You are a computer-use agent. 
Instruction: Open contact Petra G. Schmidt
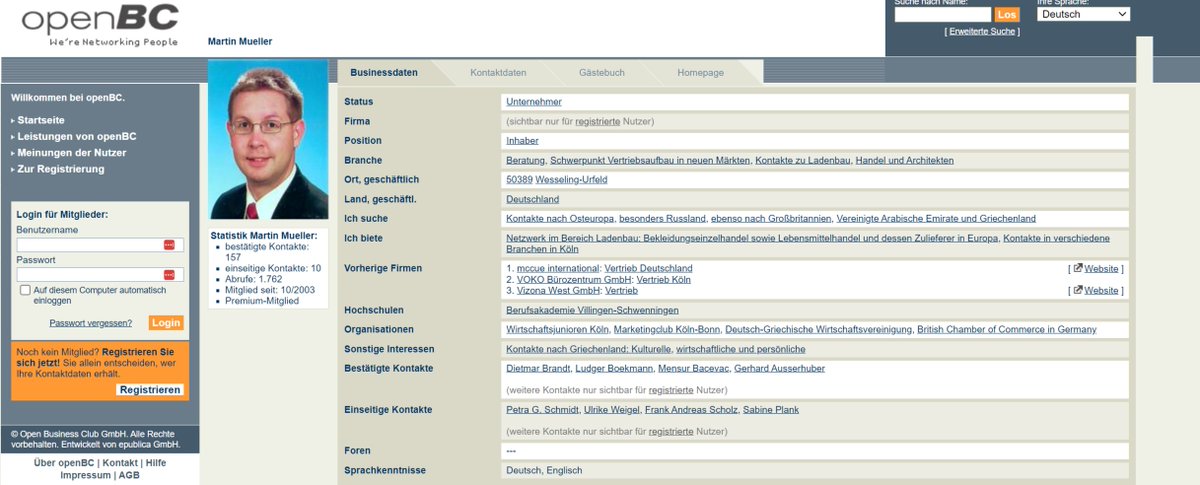click(x=543, y=409)
